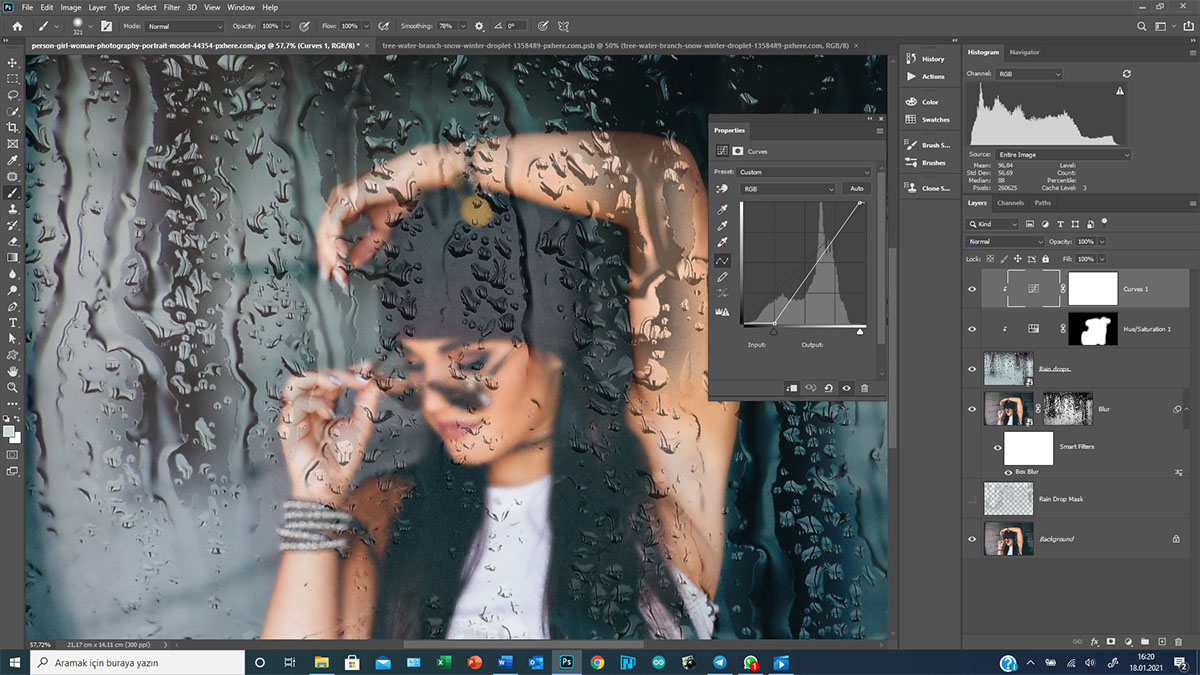The image size is (1200, 675).
Task: Hide the Curves 1 layer
Action: (x=972, y=289)
